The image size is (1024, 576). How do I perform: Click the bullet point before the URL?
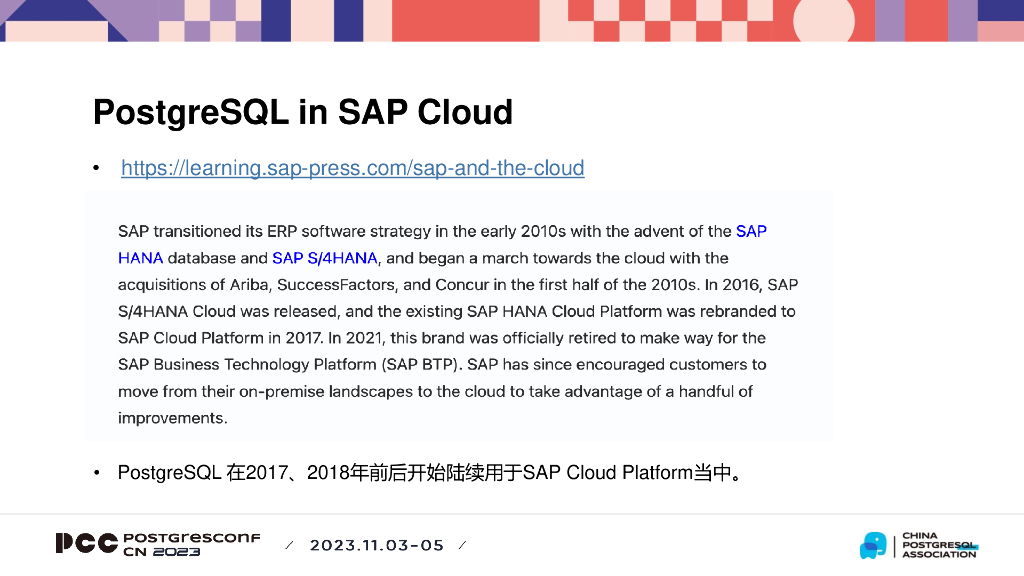96,168
